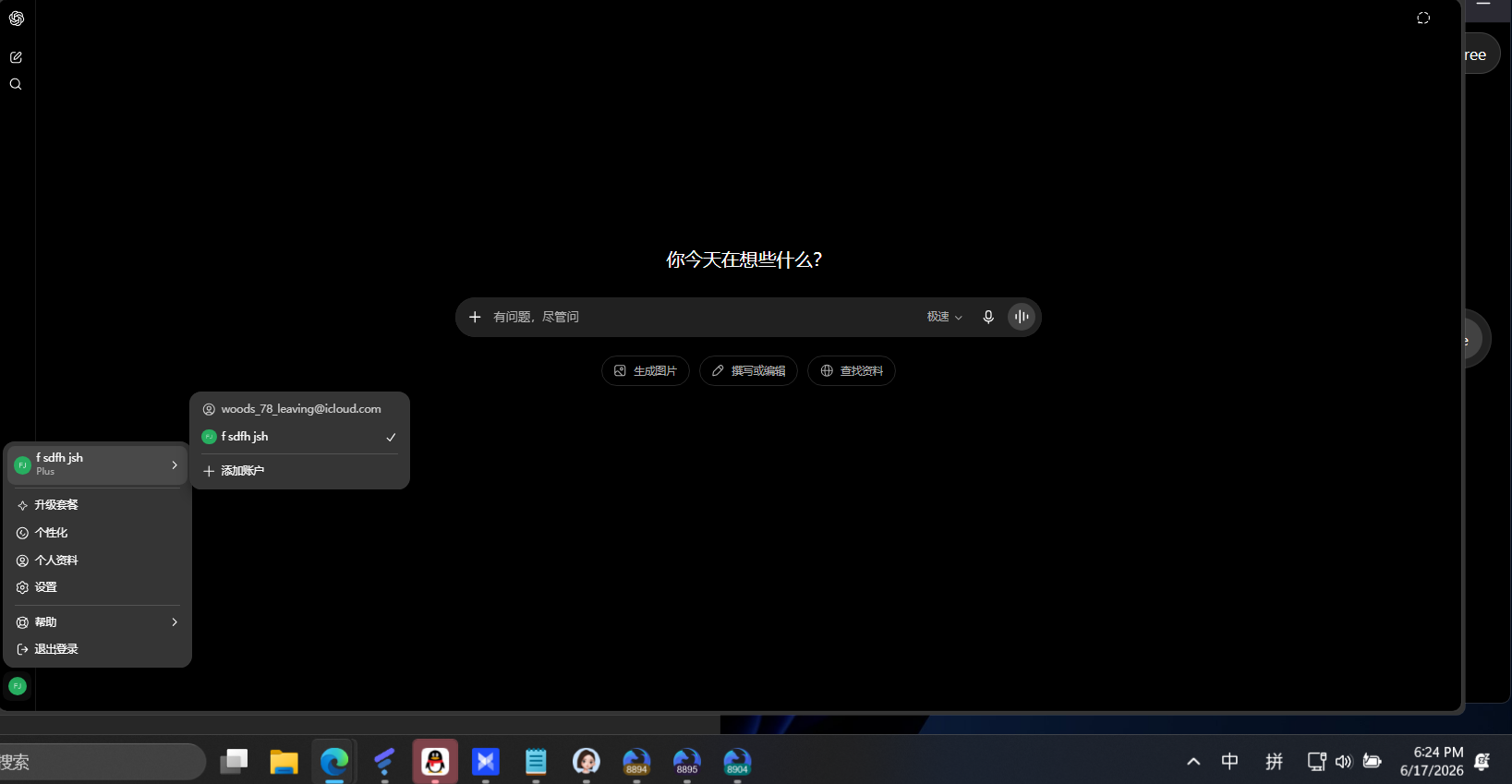This screenshot has height=784, width=1512.
Task: Open clock showing 6:24 PM
Action: point(1432,762)
